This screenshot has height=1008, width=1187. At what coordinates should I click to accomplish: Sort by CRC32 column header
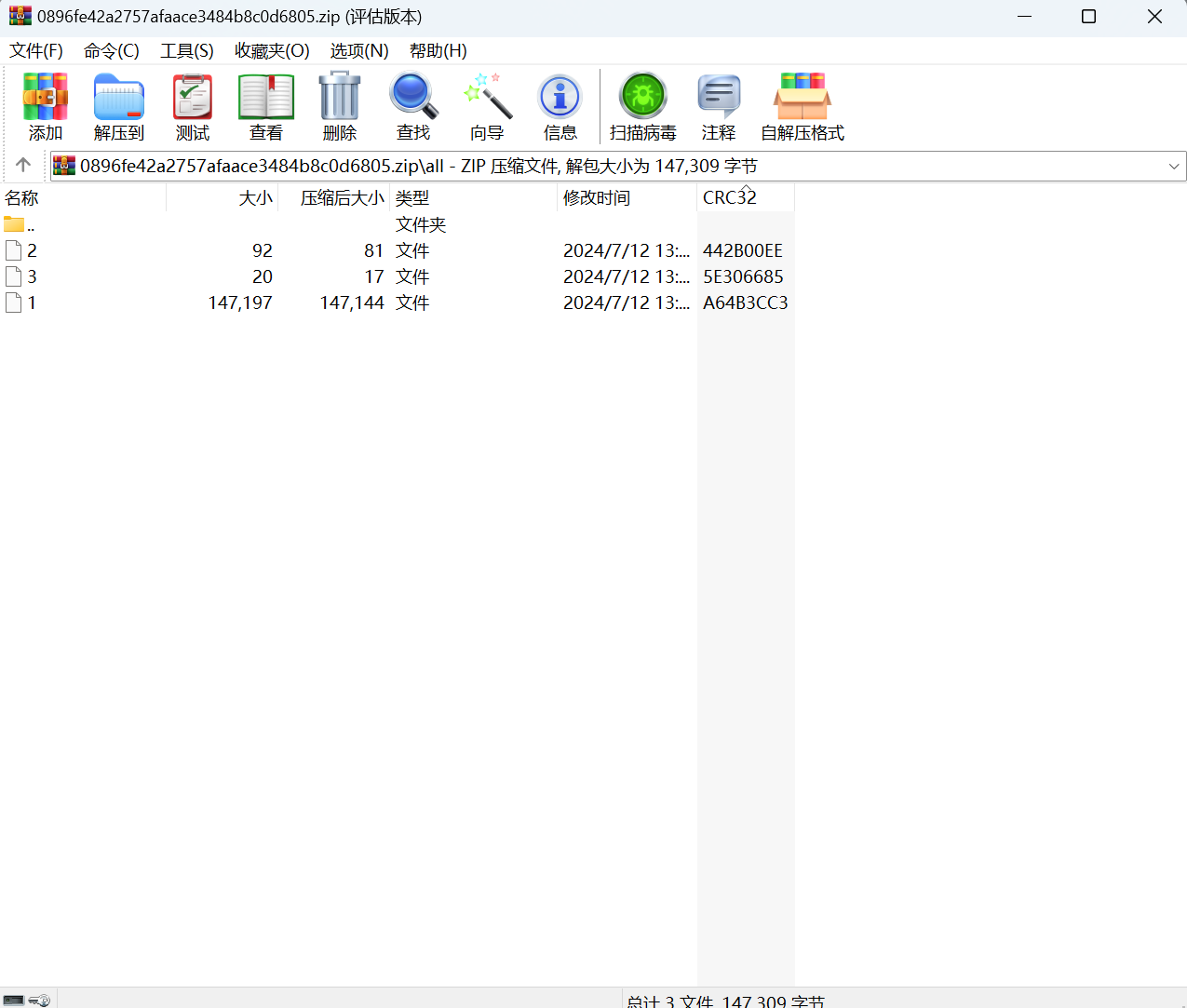pos(746,197)
